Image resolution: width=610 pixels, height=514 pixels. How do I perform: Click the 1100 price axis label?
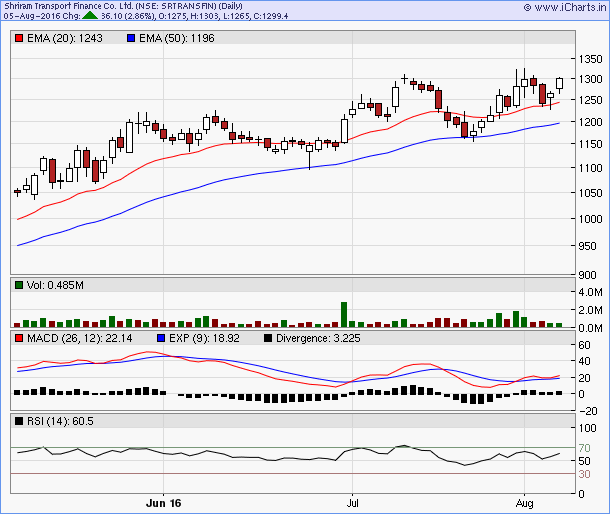coord(590,168)
